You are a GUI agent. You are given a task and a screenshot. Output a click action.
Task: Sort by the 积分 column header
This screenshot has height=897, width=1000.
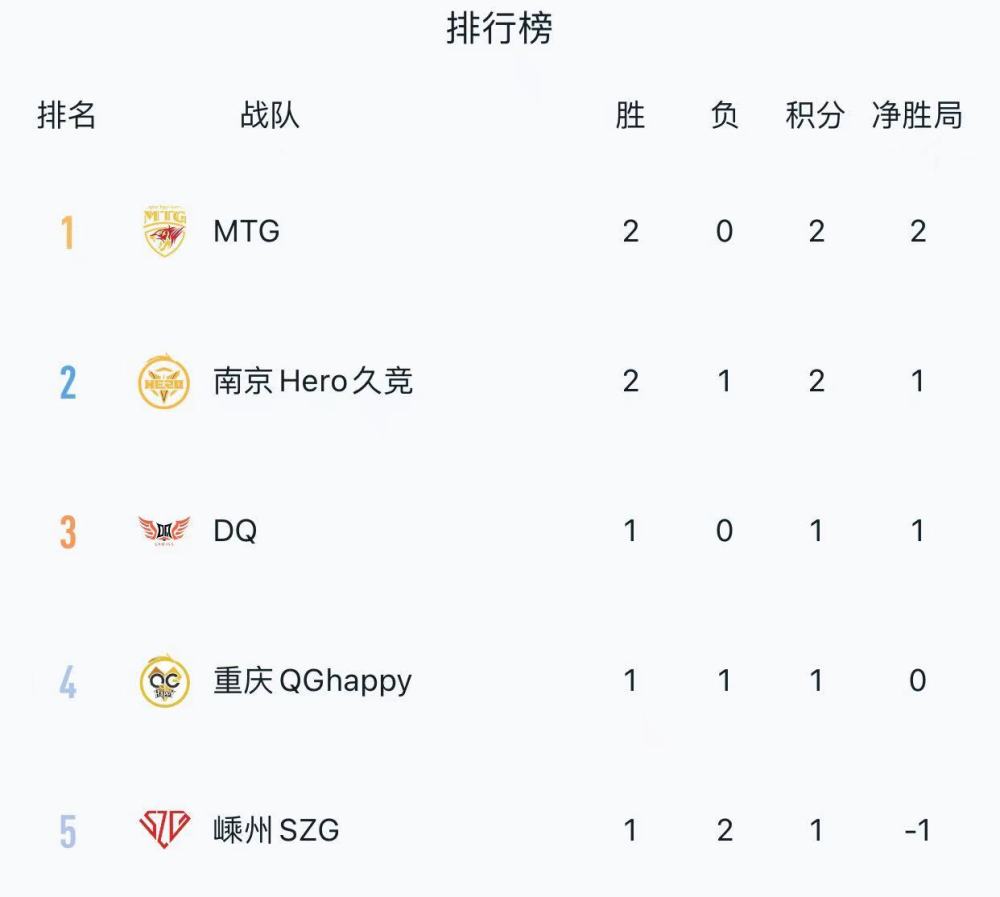click(815, 115)
